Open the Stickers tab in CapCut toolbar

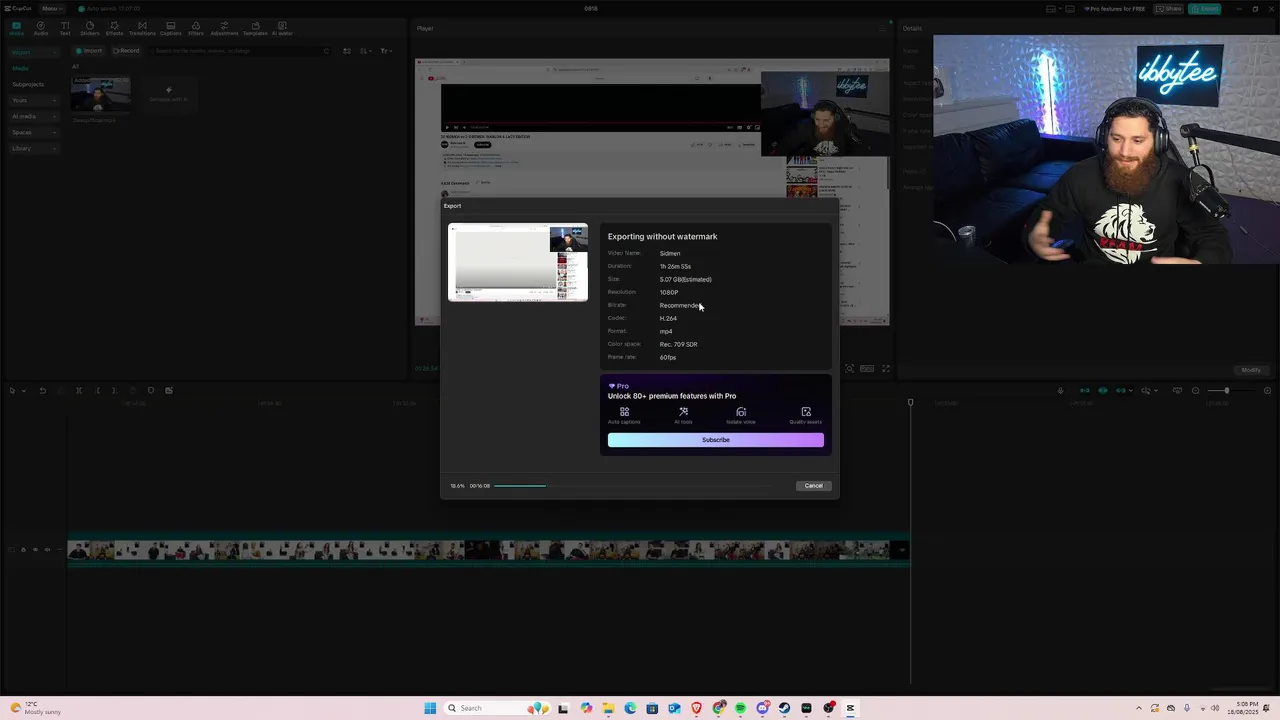tap(90, 28)
